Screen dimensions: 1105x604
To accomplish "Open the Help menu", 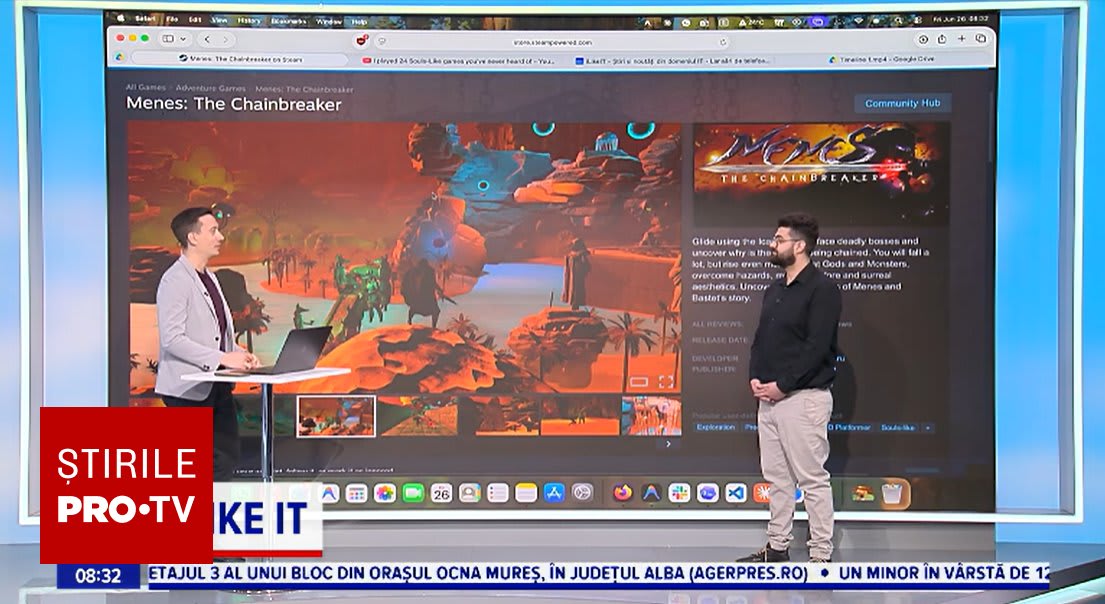I will pos(359,22).
